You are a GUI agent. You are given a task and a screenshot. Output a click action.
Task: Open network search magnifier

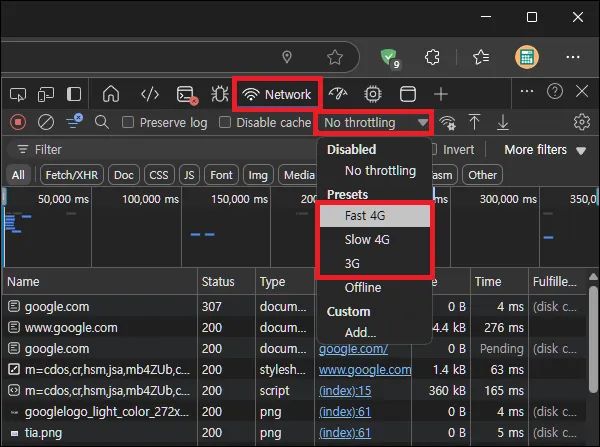click(x=102, y=122)
